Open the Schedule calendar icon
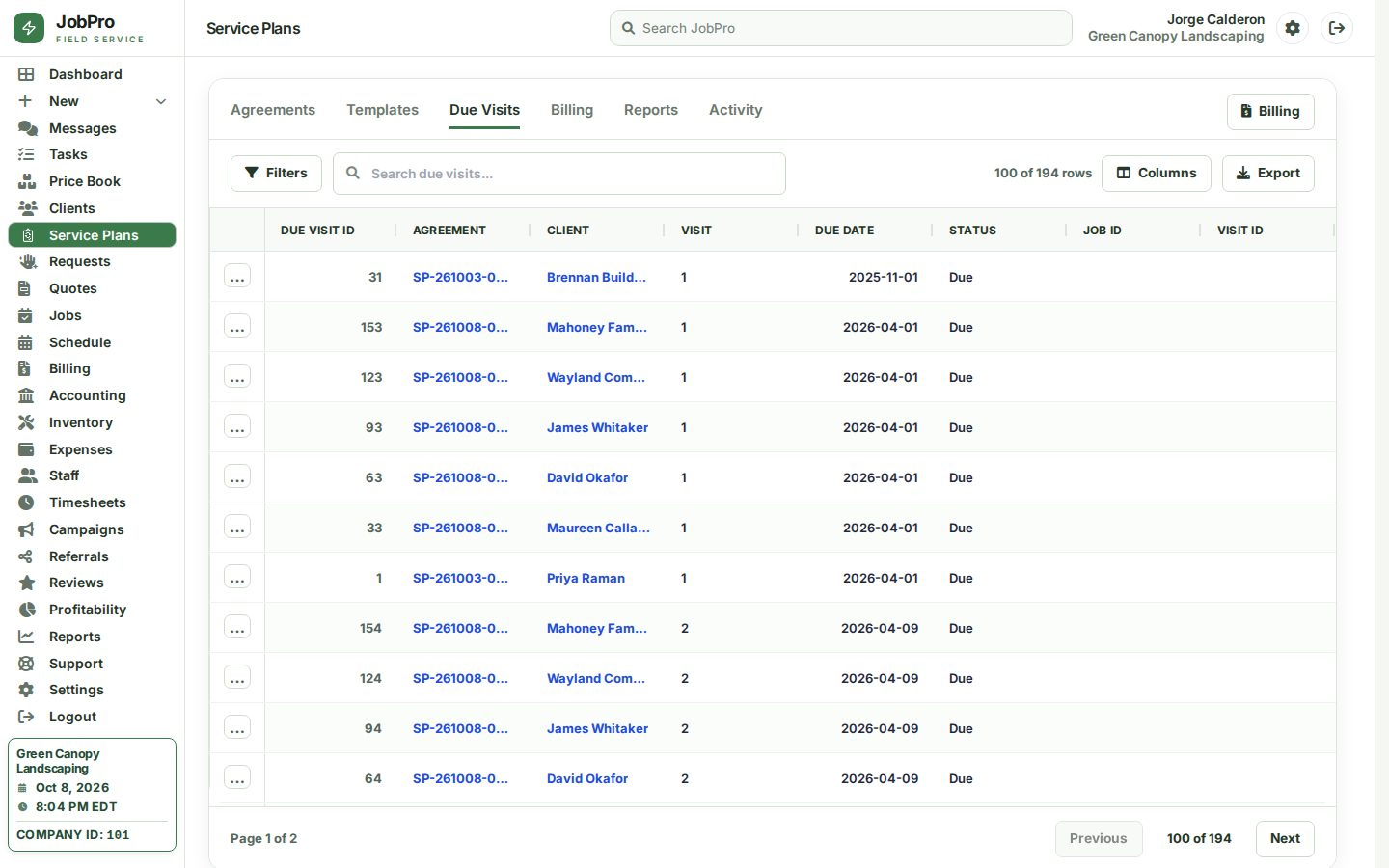 (x=26, y=342)
